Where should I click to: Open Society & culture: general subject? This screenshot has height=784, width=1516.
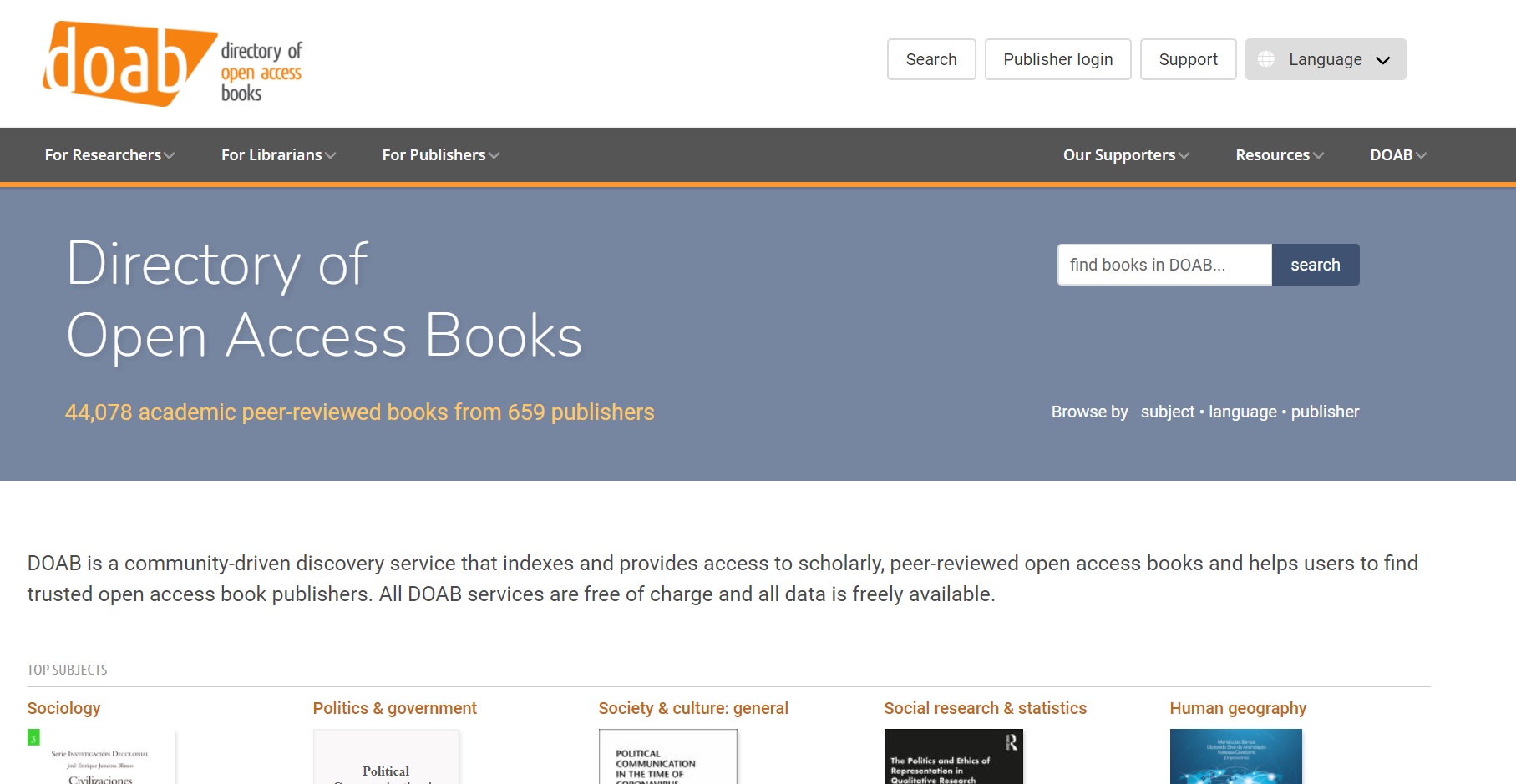click(693, 708)
